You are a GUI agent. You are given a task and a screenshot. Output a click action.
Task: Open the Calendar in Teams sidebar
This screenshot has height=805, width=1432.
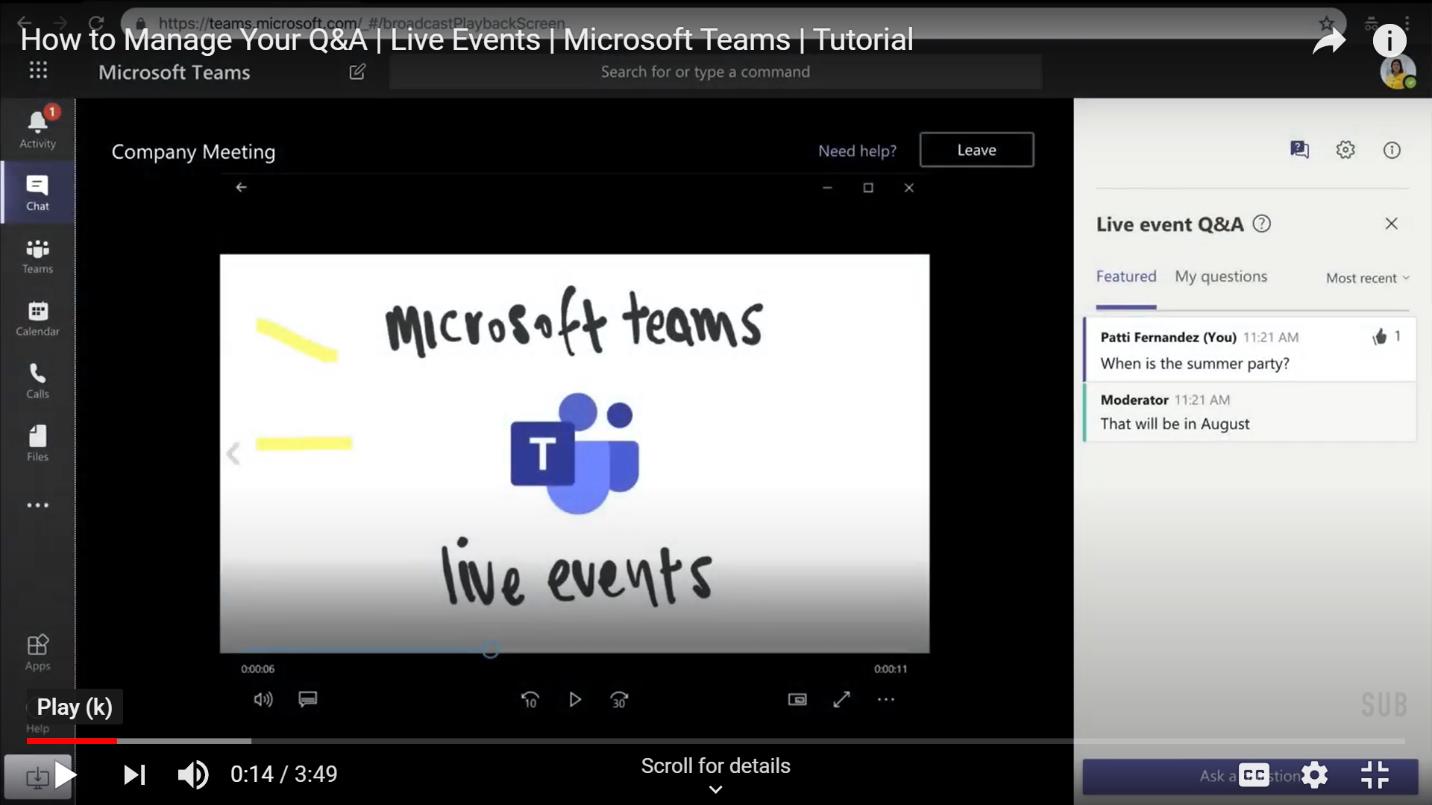click(37, 318)
